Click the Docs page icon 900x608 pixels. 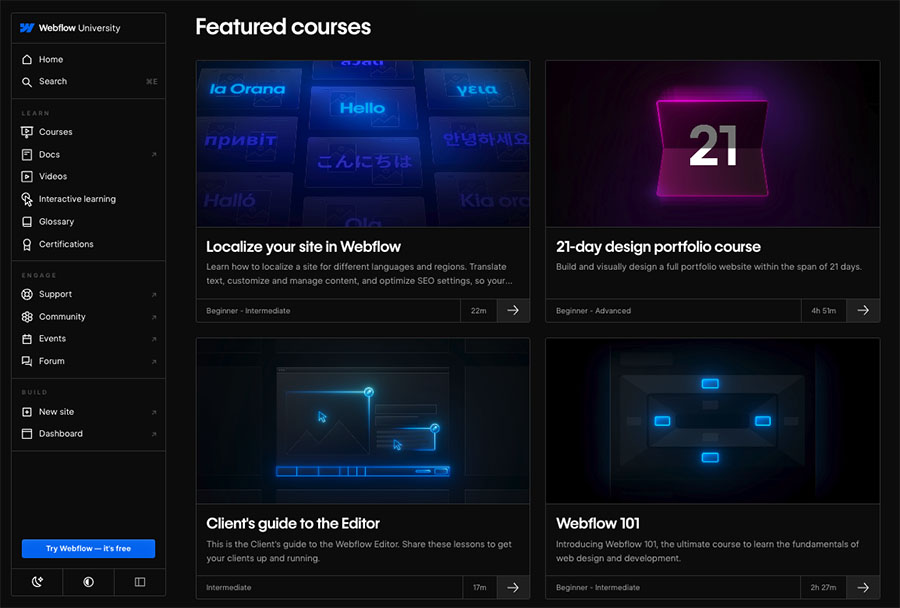click(27, 154)
